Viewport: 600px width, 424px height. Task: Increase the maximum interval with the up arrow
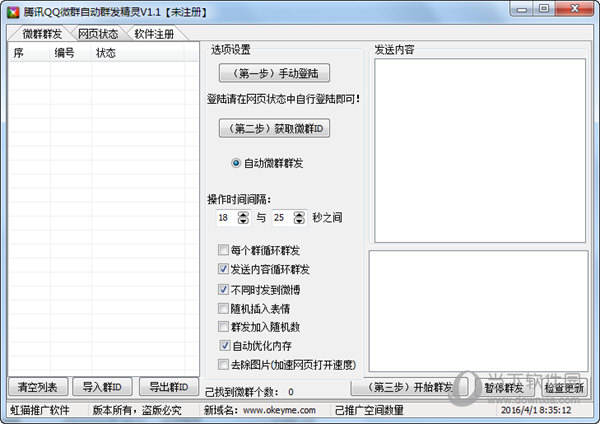299,214
